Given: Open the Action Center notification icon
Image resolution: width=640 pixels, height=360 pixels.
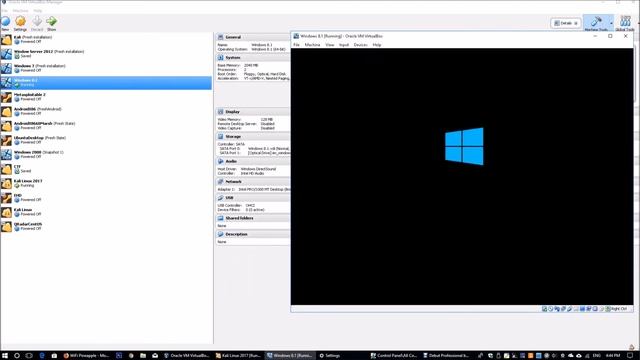Looking at the screenshot, I should coord(630,356).
